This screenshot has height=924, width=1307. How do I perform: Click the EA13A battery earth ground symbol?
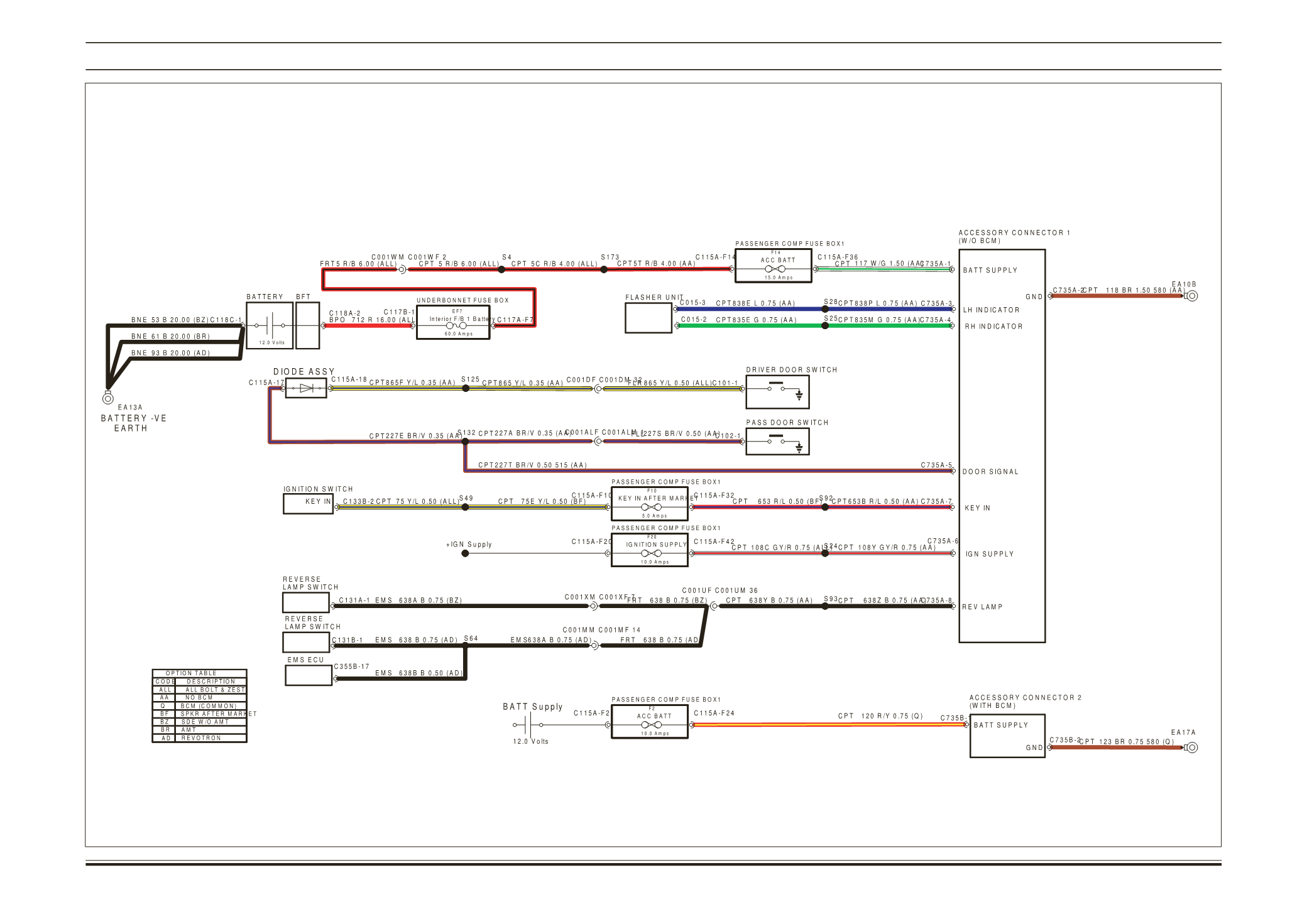[107, 398]
